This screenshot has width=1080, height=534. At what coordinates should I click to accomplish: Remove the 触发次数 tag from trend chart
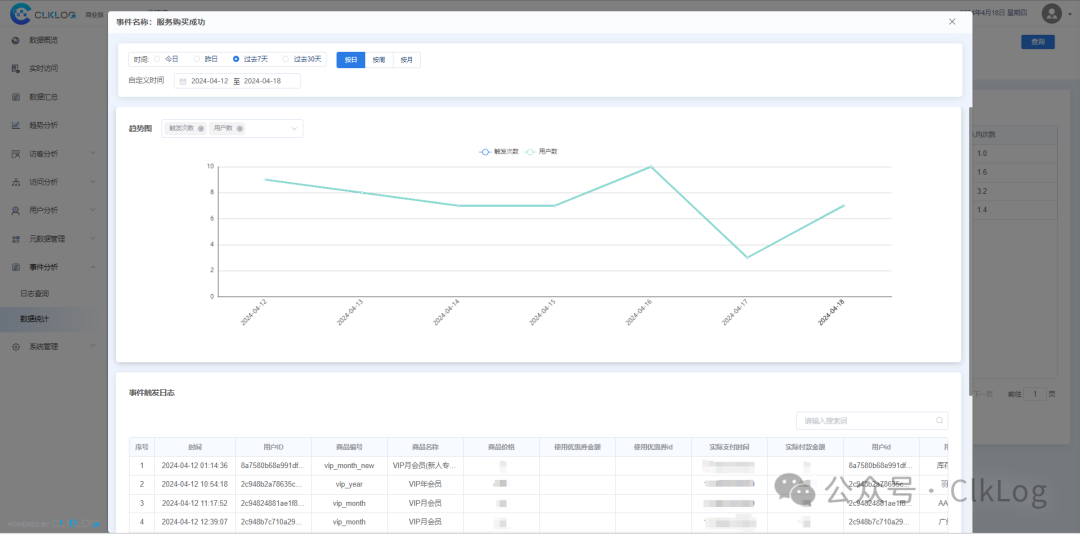pos(200,128)
